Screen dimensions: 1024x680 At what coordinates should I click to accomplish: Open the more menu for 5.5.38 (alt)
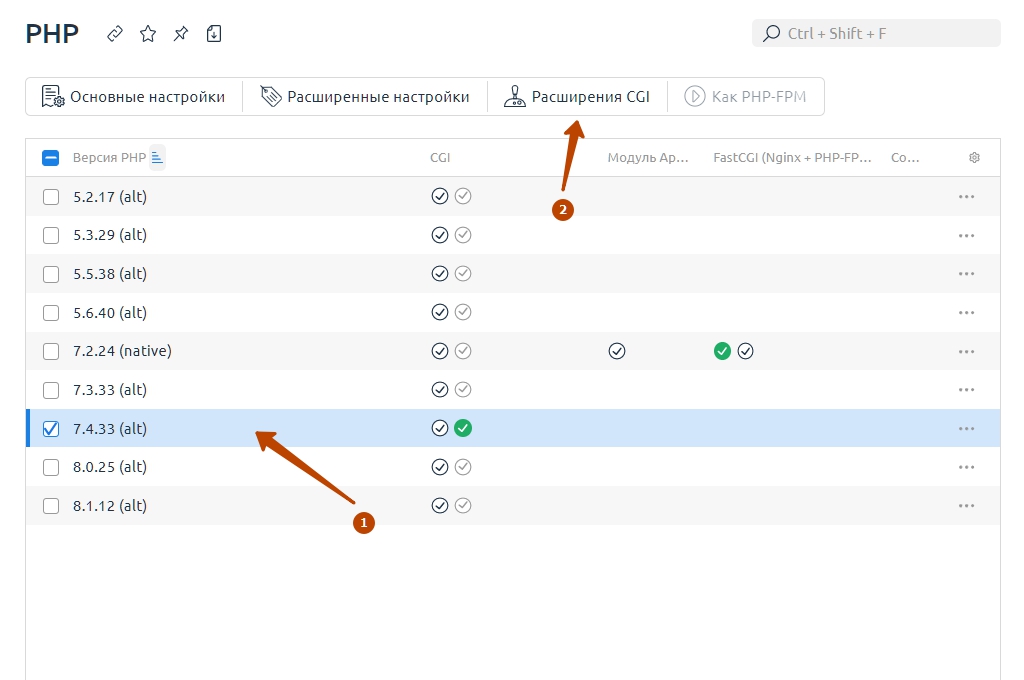pyautogui.click(x=967, y=274)
